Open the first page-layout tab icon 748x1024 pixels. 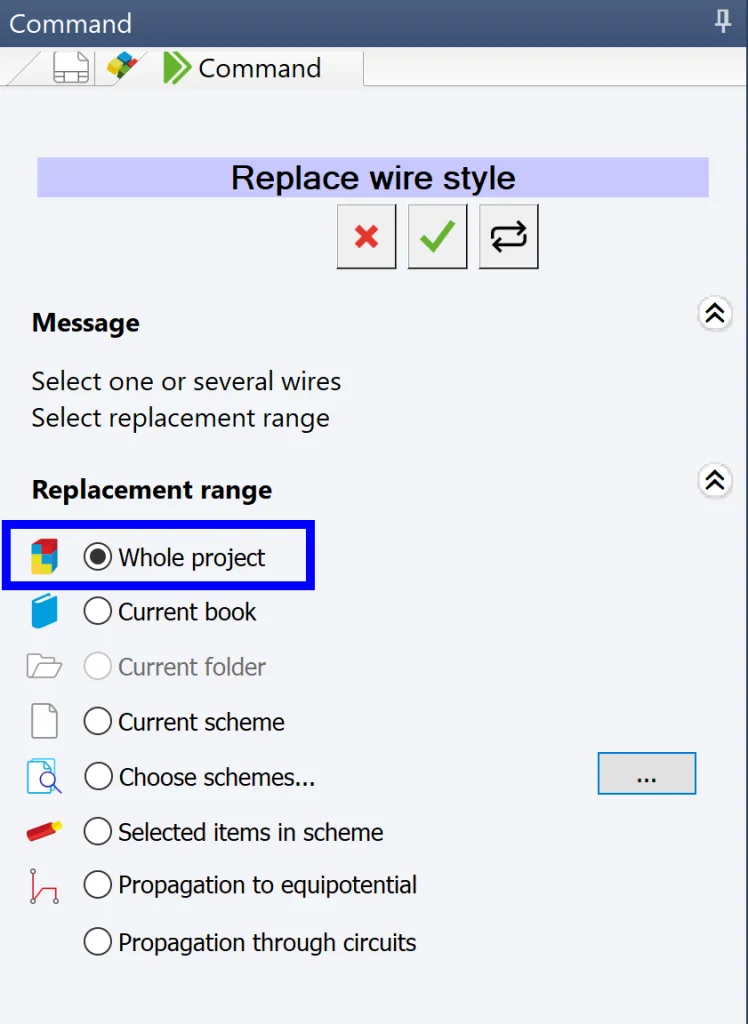71,68
